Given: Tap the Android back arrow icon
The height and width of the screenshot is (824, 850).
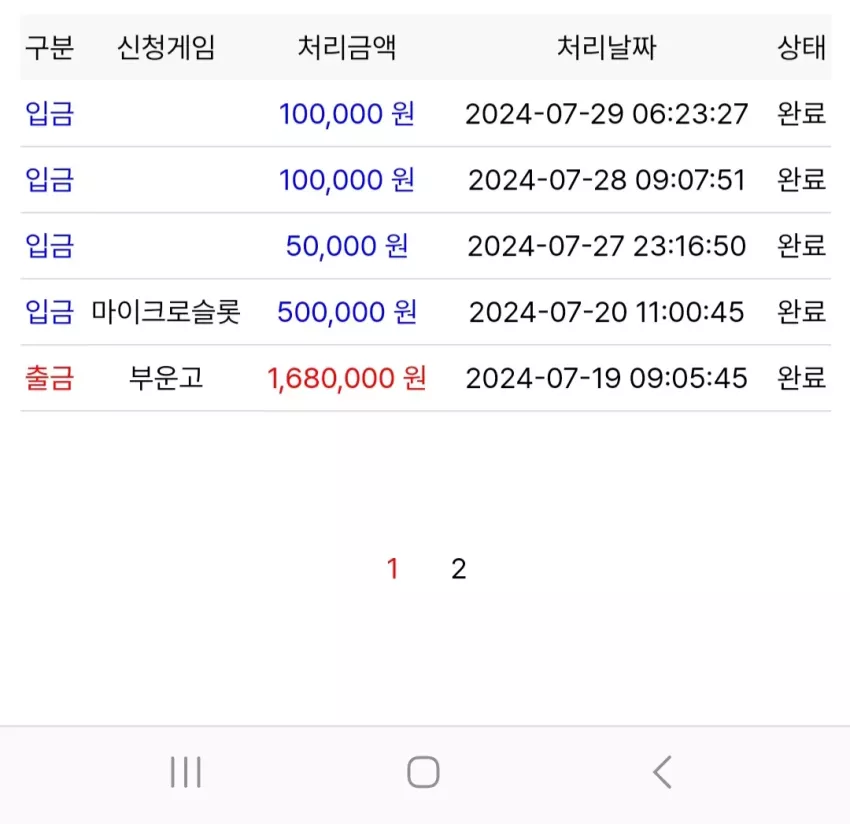Looking at the screenshot, I should pos(662,771).
